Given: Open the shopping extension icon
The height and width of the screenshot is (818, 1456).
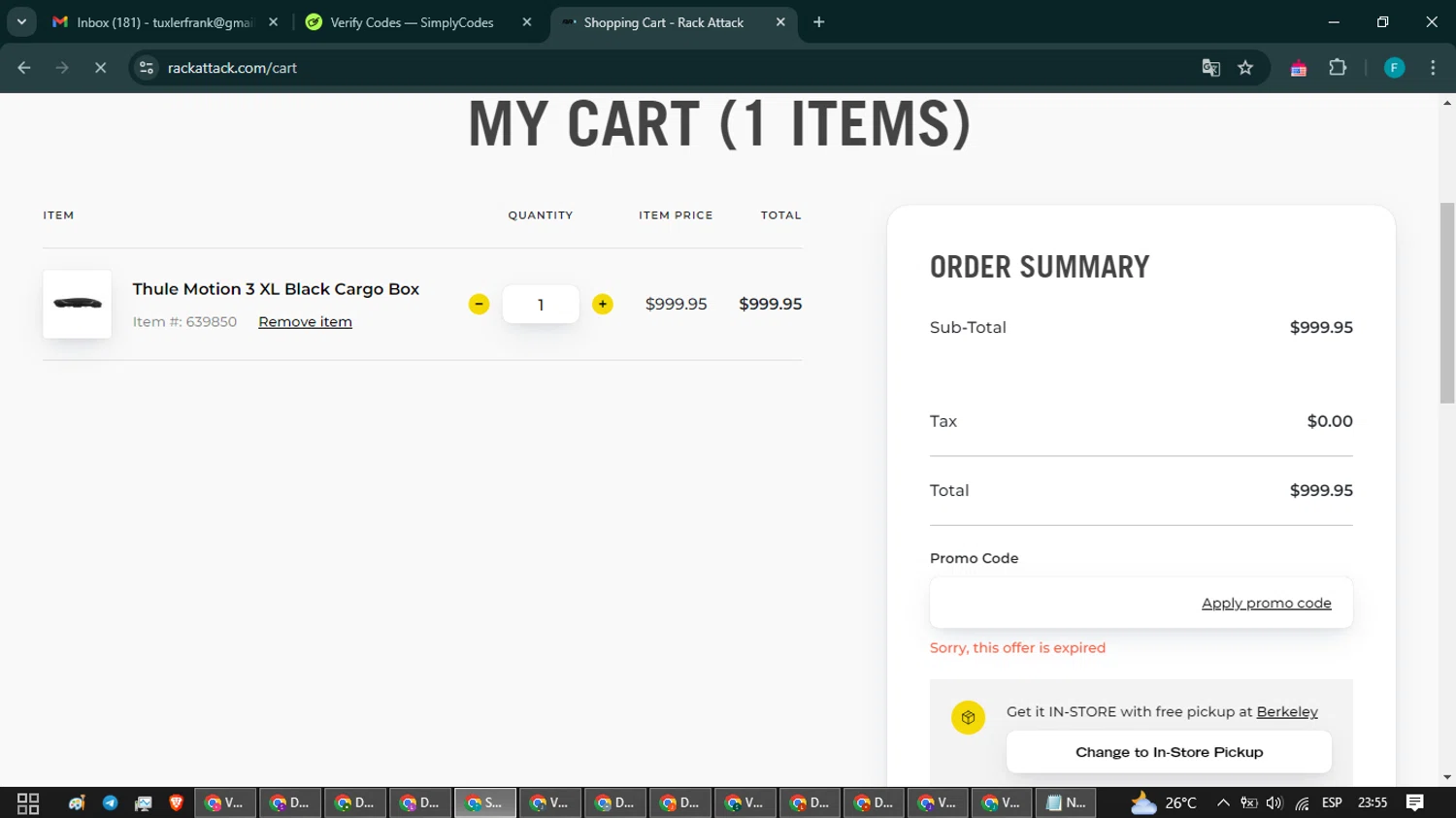Looking at the screenshot, I should 1298,68.
